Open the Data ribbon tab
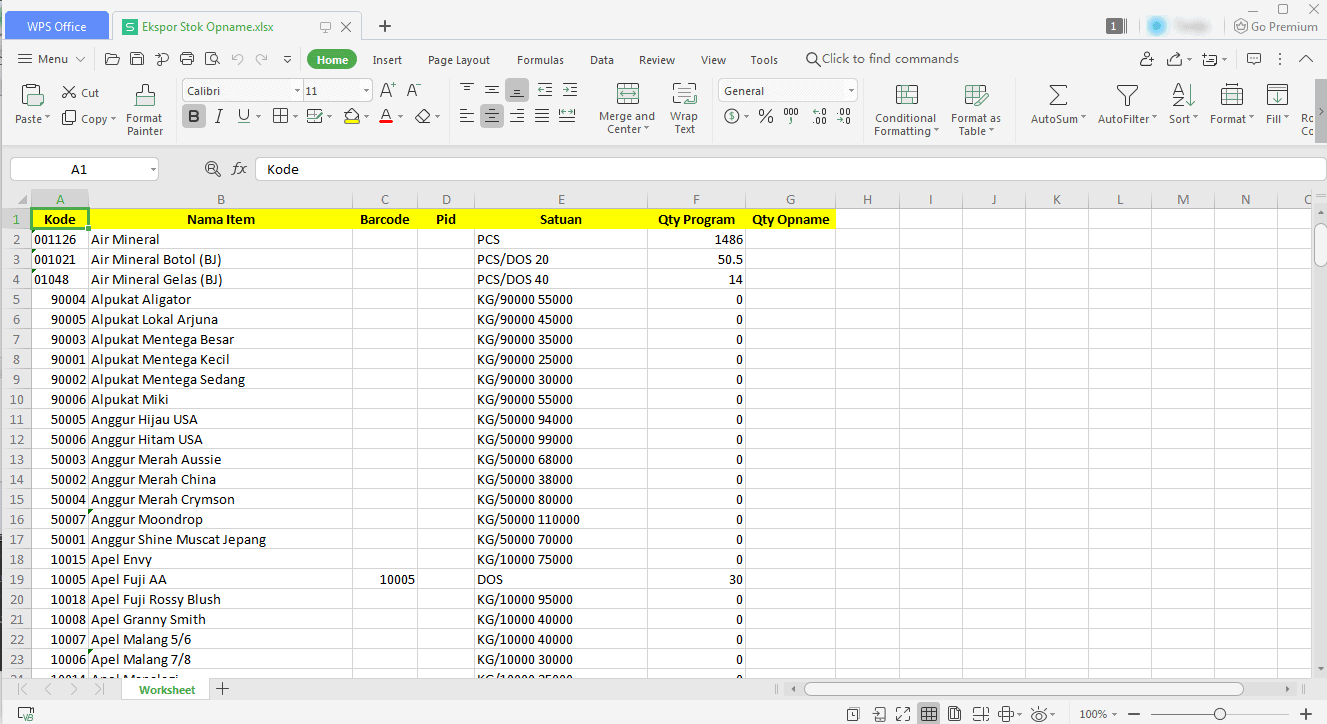 pos(602,60)
